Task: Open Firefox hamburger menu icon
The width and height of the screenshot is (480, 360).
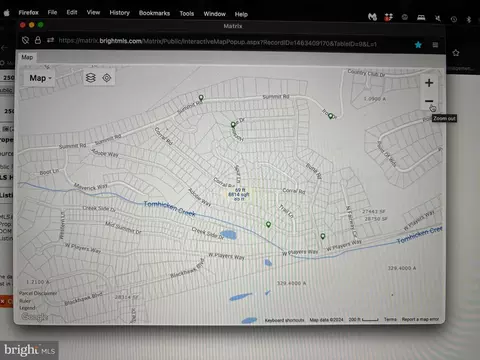Action: tap(435, 45)
